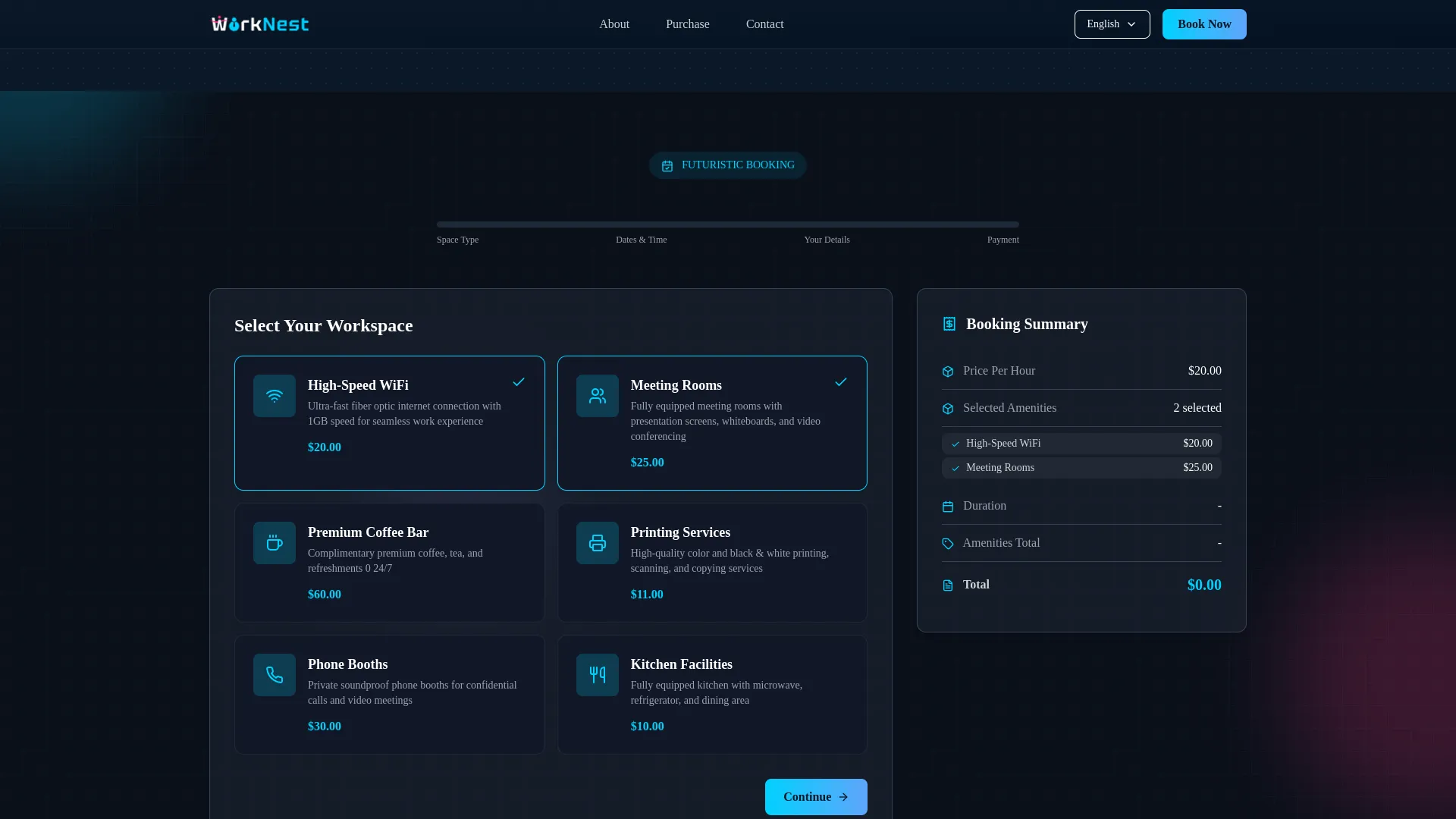Select the Premium Coffee Bar amenity card
This screenshot has height=819, width=1456.
coord(389,563)
